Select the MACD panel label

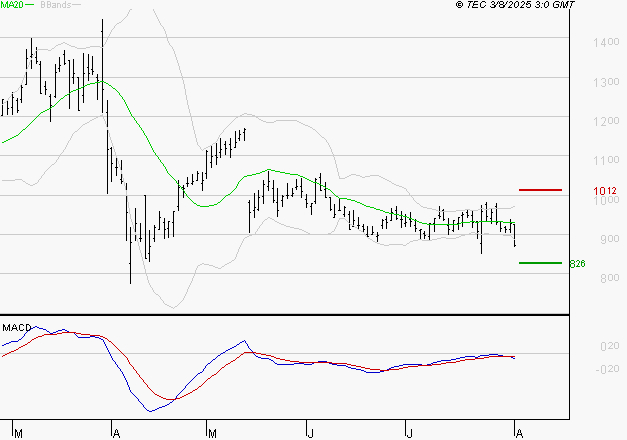pyautogui.click(x=17, y=327)
